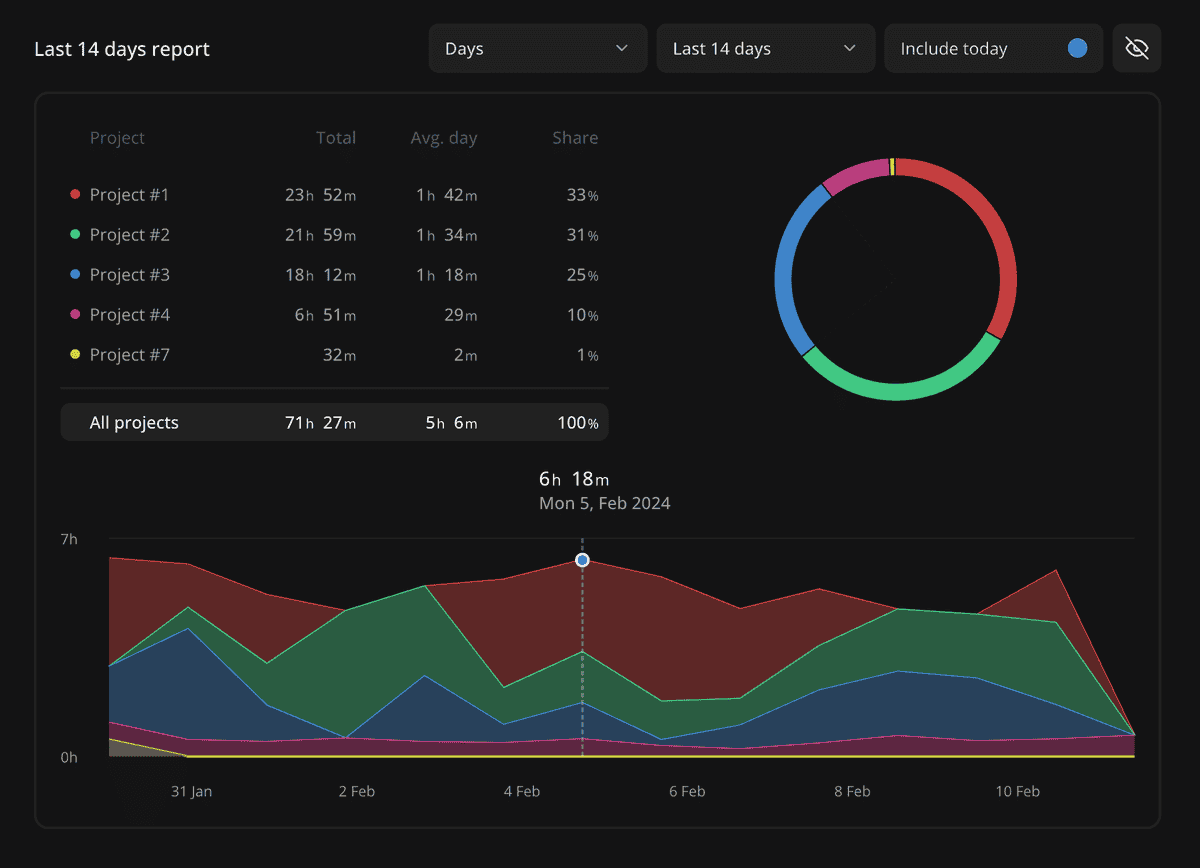Click the red Project #1 color dot
Viewport: 1200px width, 868px height.
point(74,194)
